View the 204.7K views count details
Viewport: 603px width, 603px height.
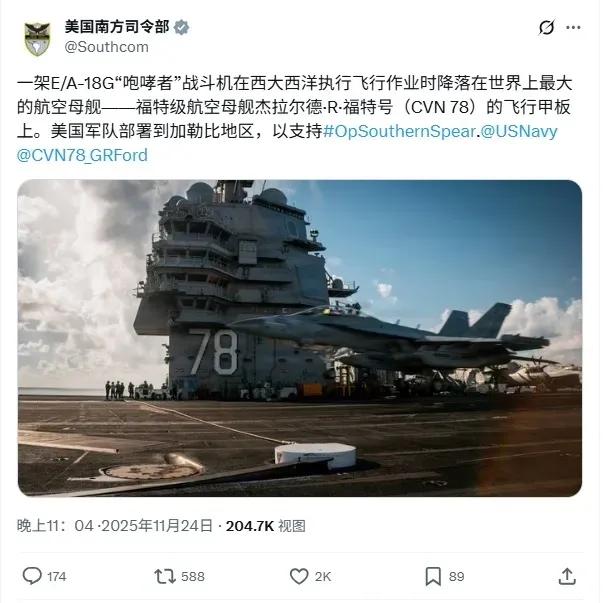pos(265,526)
